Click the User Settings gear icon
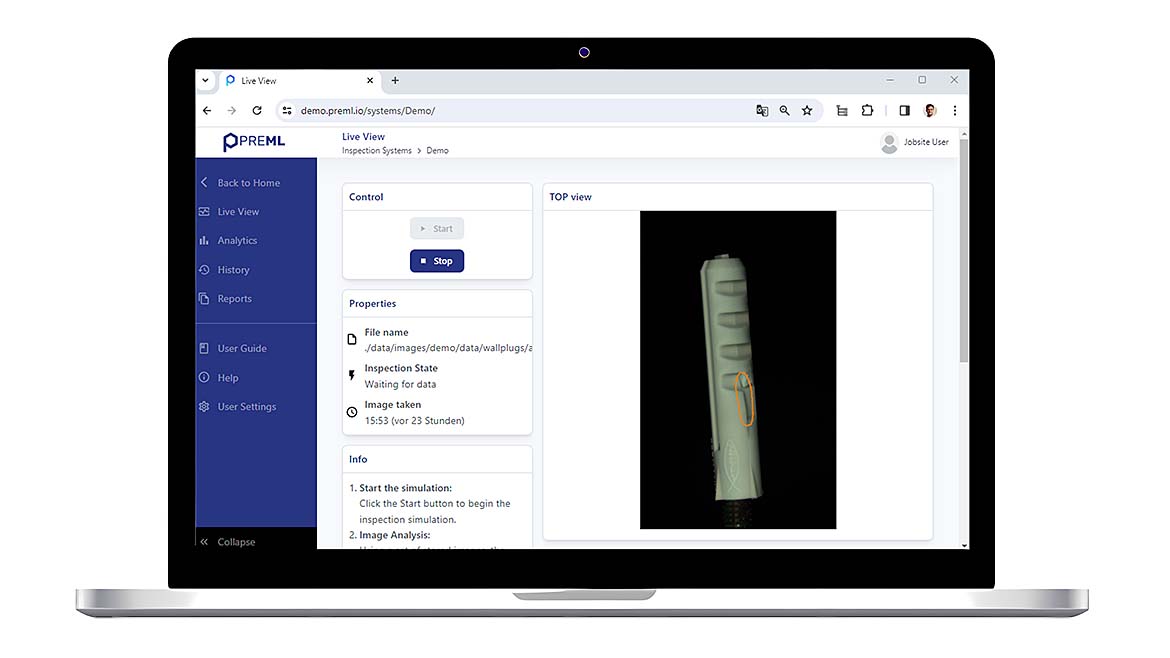 pos(204,407)
